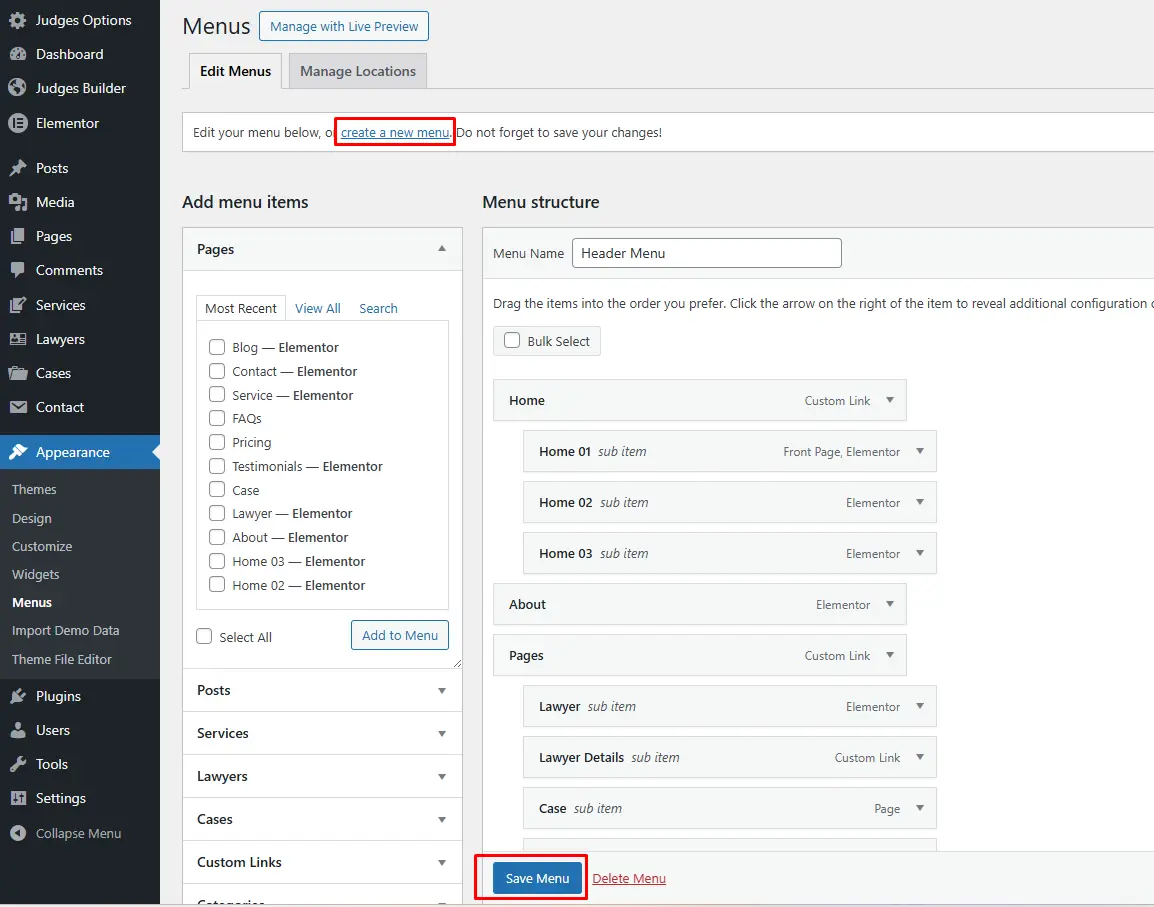The width and height of the screenshot is (1154, 907).
Task: Click the Services edit icon
Action: pos(18,305)
